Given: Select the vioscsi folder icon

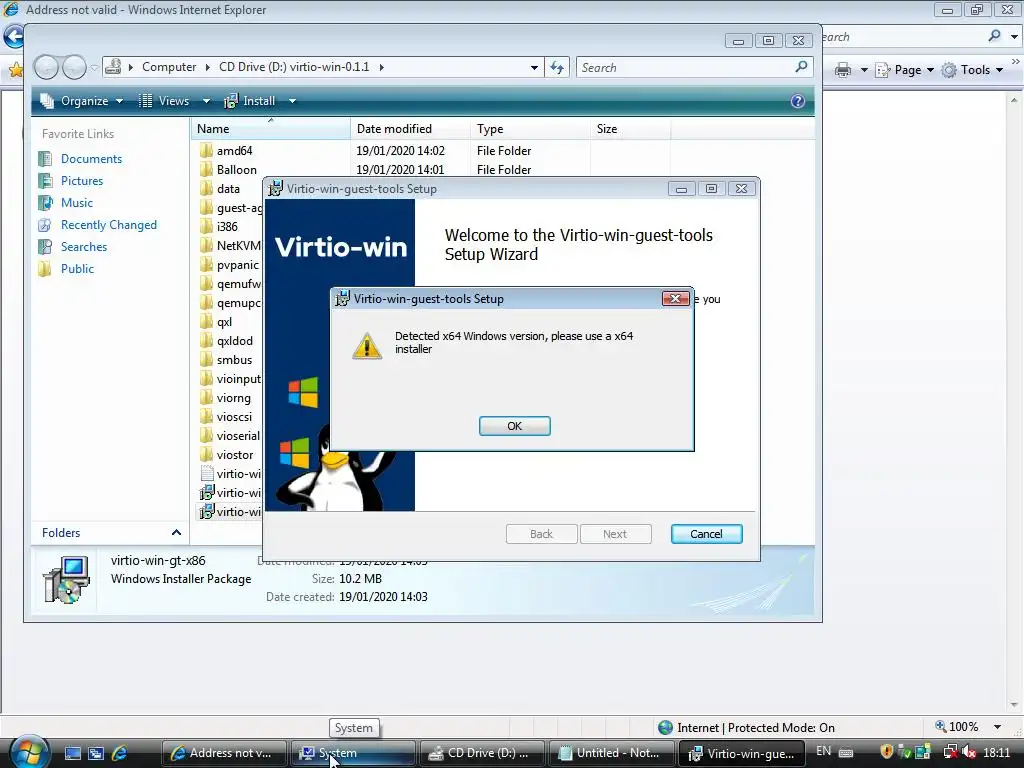Looking at the screenshot, I should (206, 417).
